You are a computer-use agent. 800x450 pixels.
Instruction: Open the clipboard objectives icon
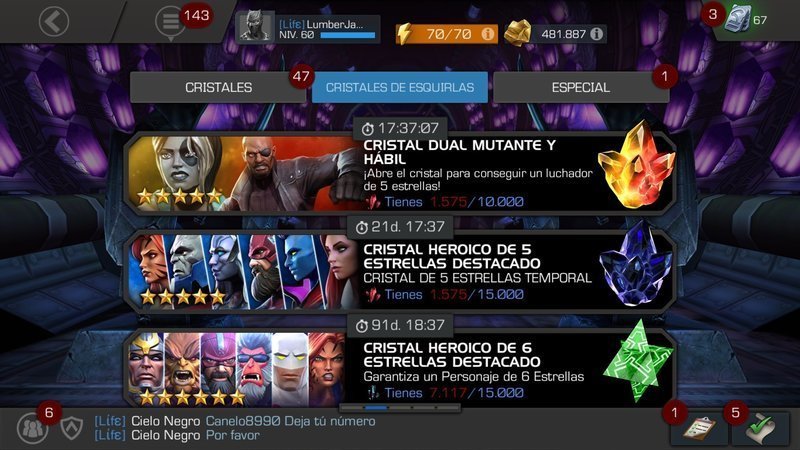click(x=699, y=428)
